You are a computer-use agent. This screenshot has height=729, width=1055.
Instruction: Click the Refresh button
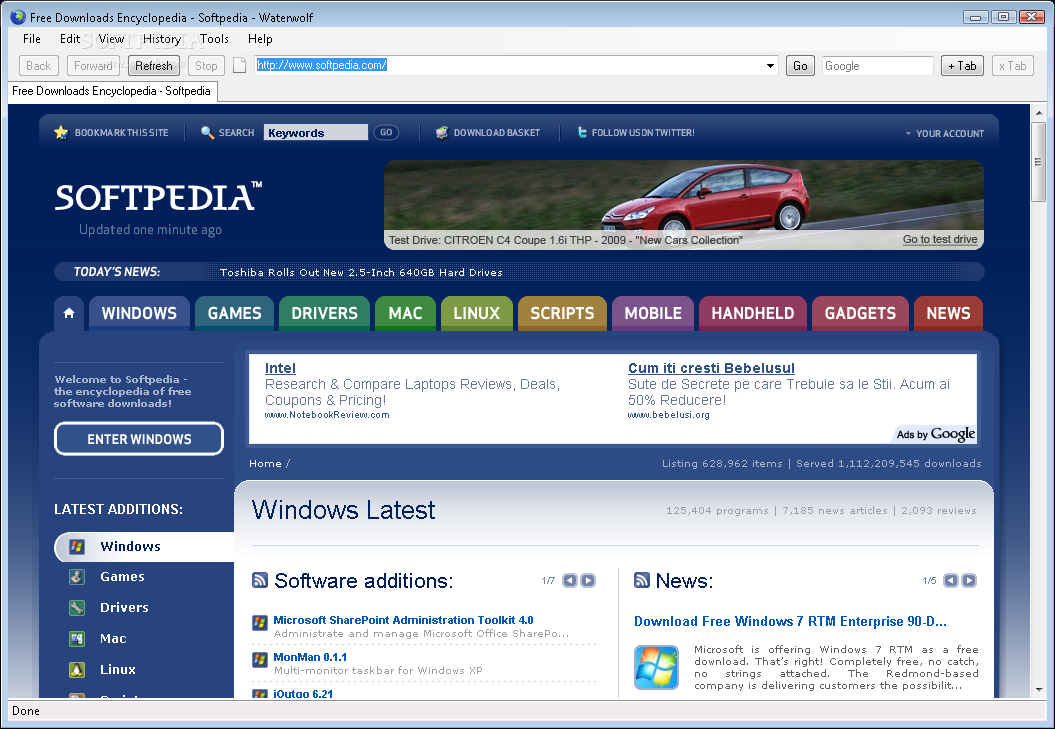pos(153,65)
